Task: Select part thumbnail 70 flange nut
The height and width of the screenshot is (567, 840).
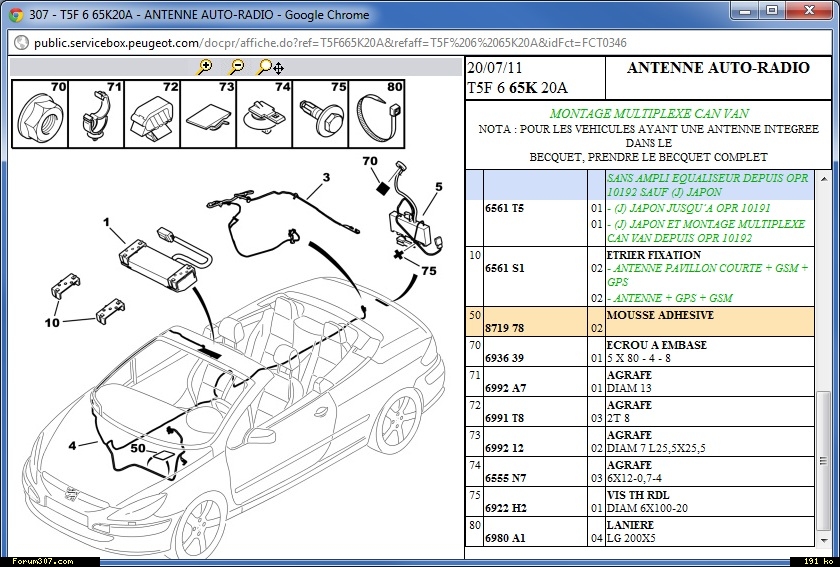Action: pyautogui.click(x=40, y=114)
